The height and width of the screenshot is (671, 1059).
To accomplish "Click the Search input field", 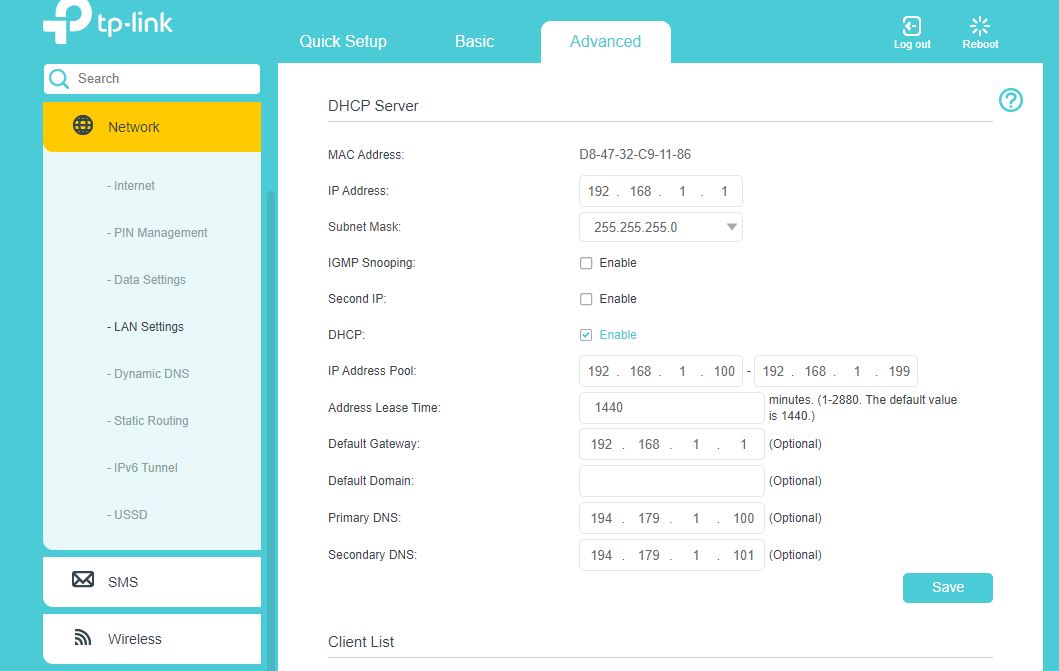I will (x=152, y=79).
